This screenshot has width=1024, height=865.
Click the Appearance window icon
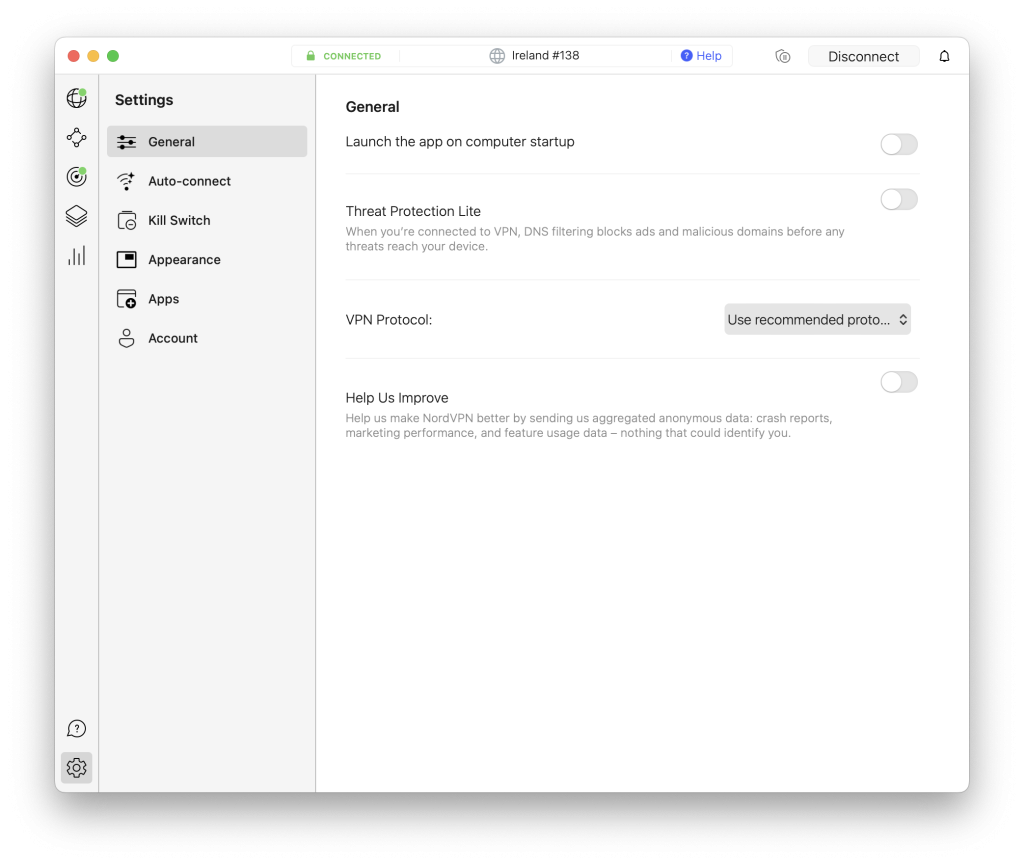(127, 260)
